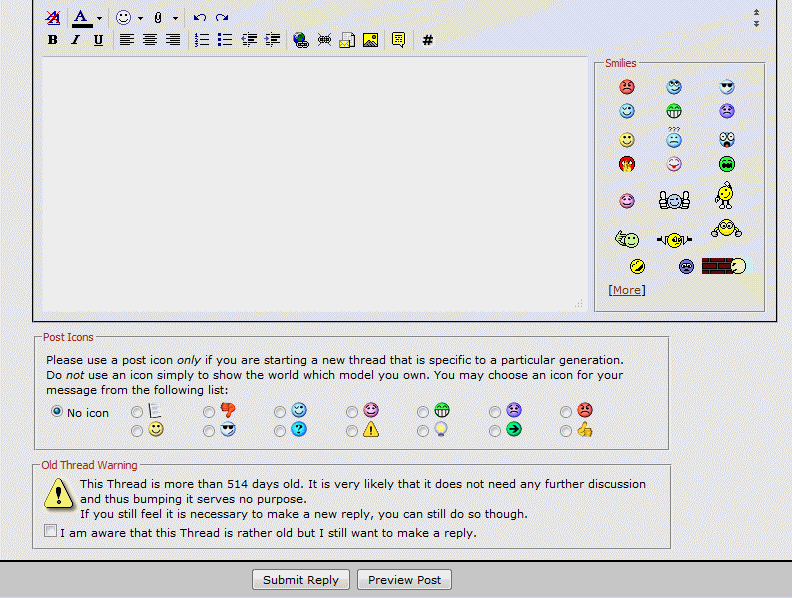Center align the text

click(x=150, y=40)
